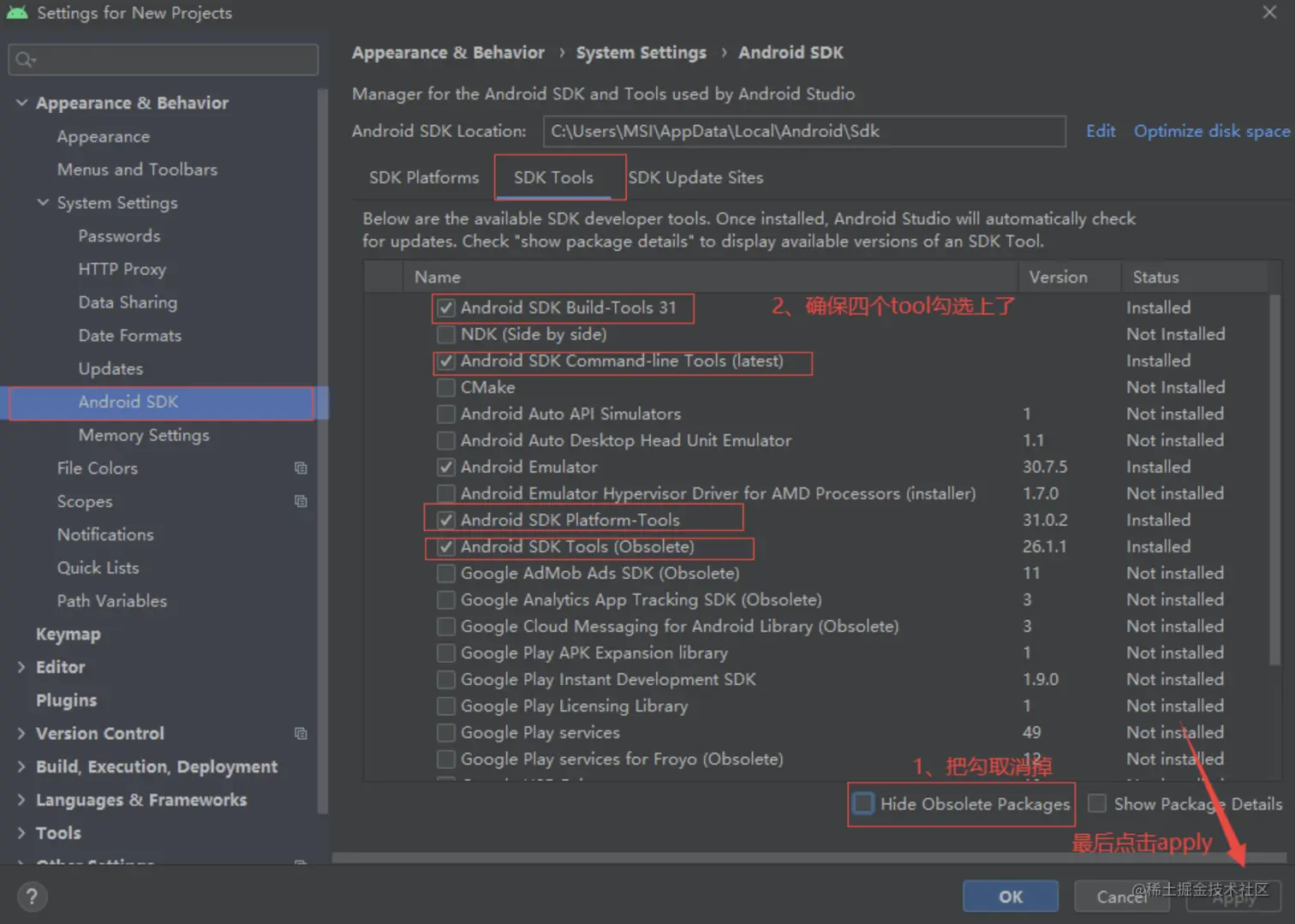
Task: Check the NDK (Side by side) checkbox
Action: tap(446, 334)
